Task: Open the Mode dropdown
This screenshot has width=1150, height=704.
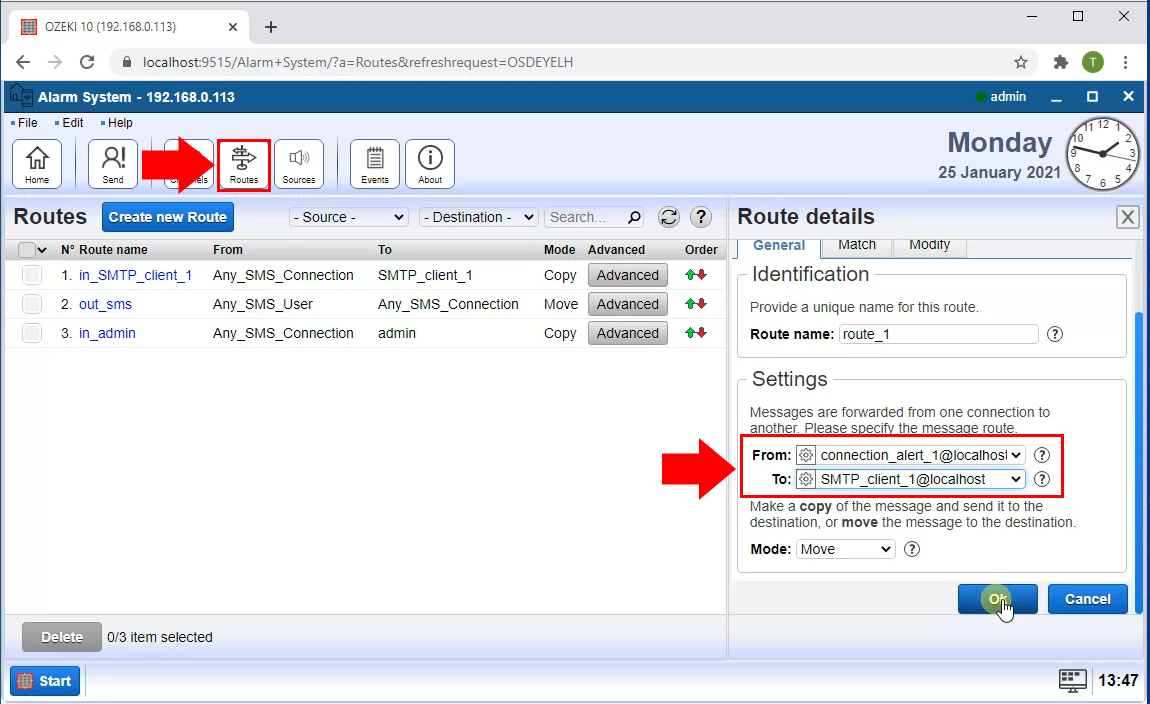Action: pos(846,549)
